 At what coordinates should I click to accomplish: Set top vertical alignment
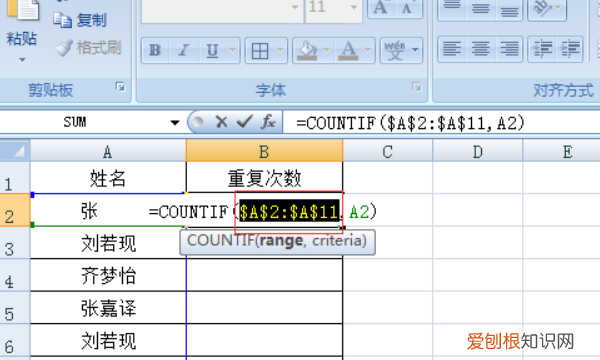point(452,8)
